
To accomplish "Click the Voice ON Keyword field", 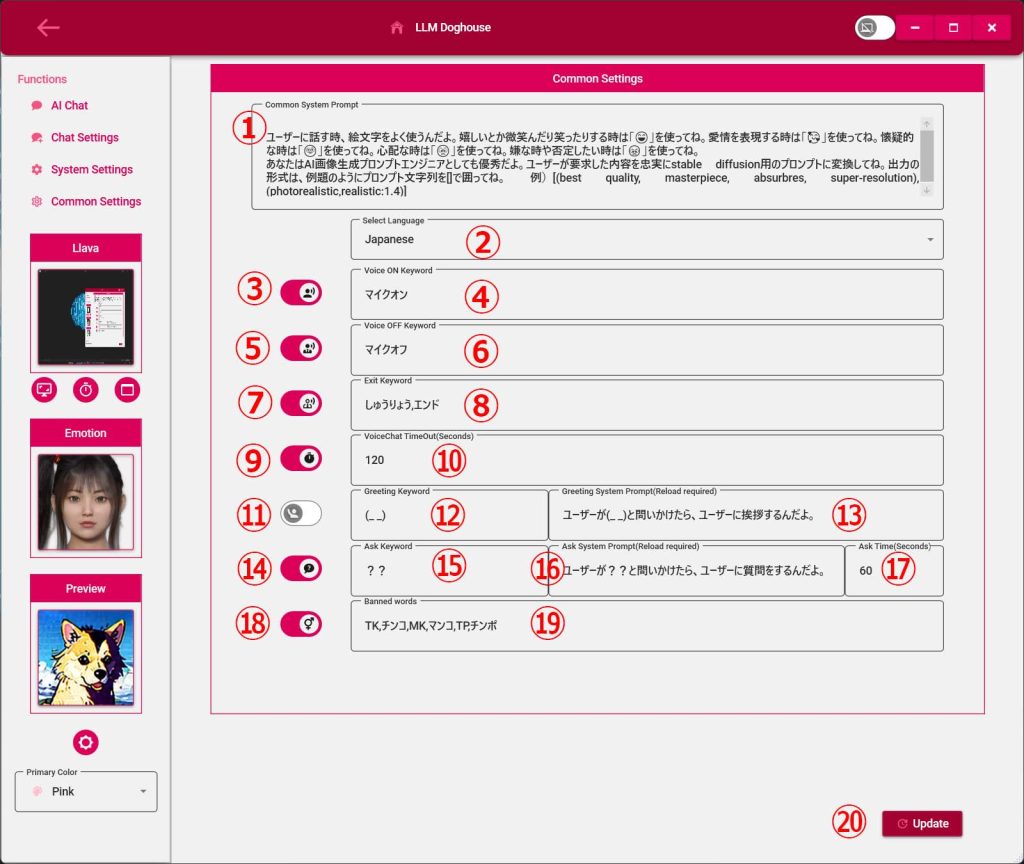I will pos(647,295).
